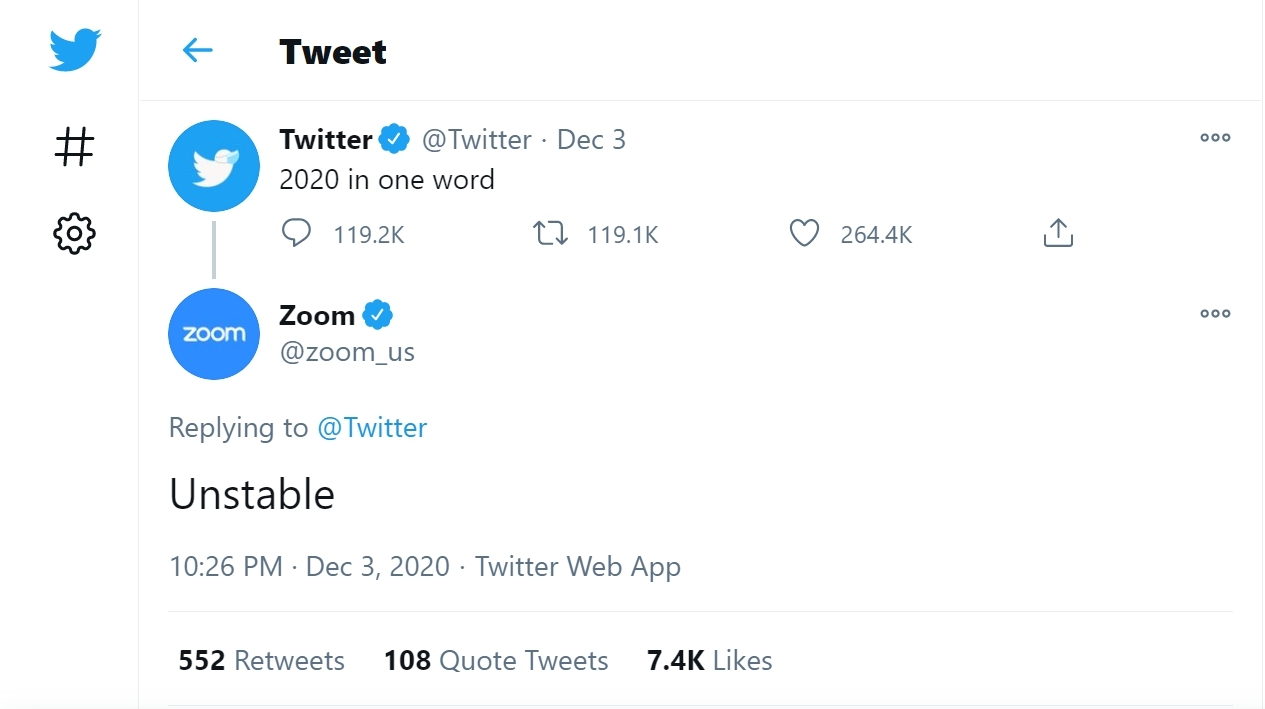1265x709 pixels.
Task: Click the reply bubble icon on Twitter's tweet
Action: pyautogui.click(x=296, y=234)
